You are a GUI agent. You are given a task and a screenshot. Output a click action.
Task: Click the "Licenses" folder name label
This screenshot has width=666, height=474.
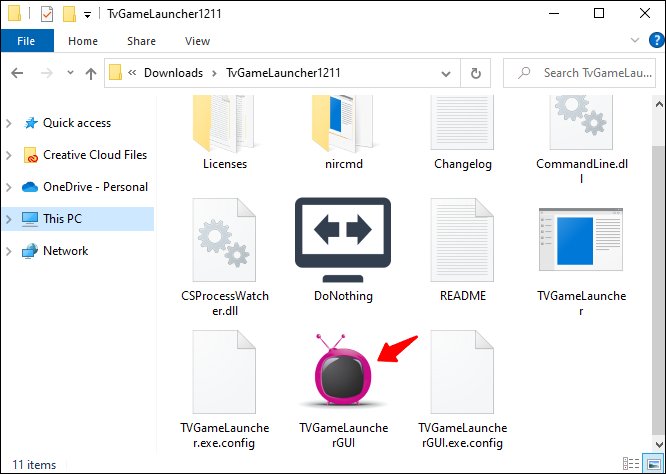point(225,164)
